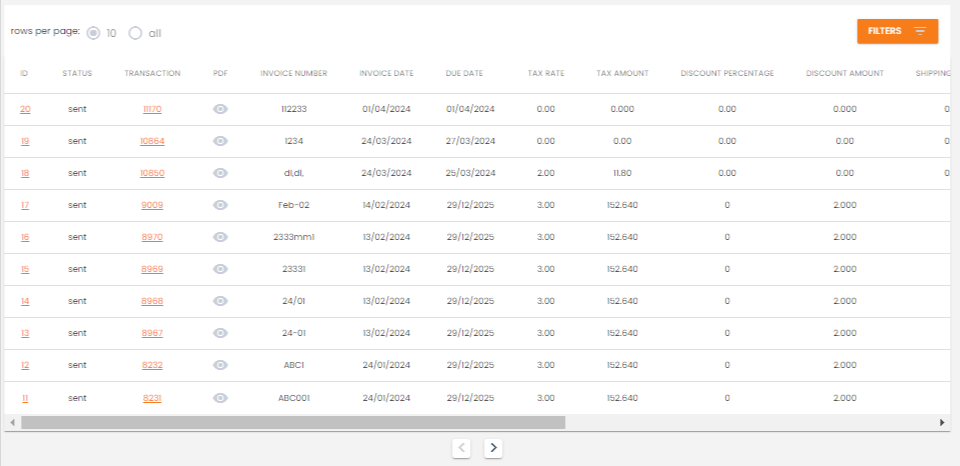The width and height of the screenshot is (960, 466).
Task: Open invoice ID 16
Action: click(25, 237)
